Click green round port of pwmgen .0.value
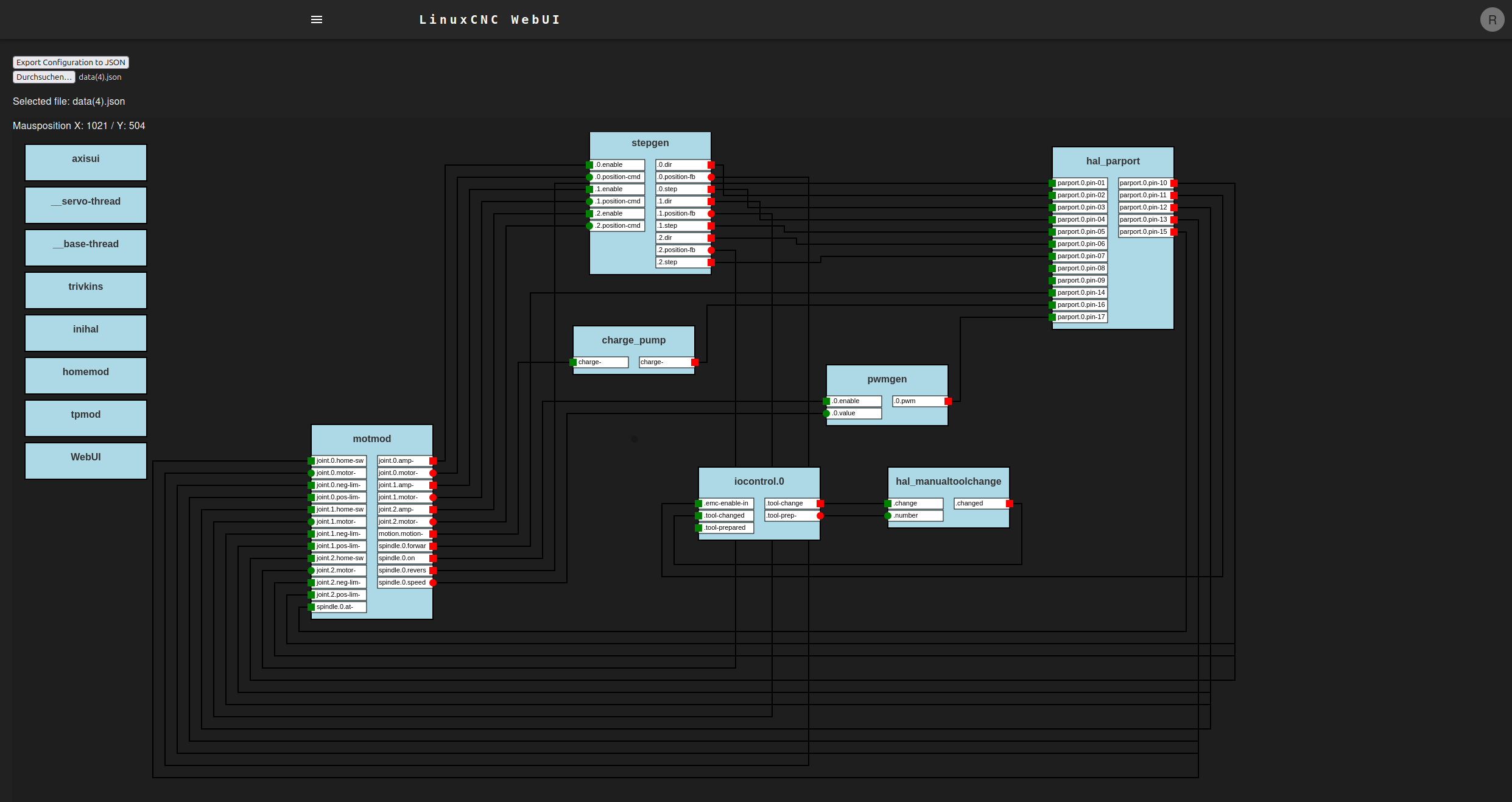Screen dimensions: 1512x802 pos(826,413)
